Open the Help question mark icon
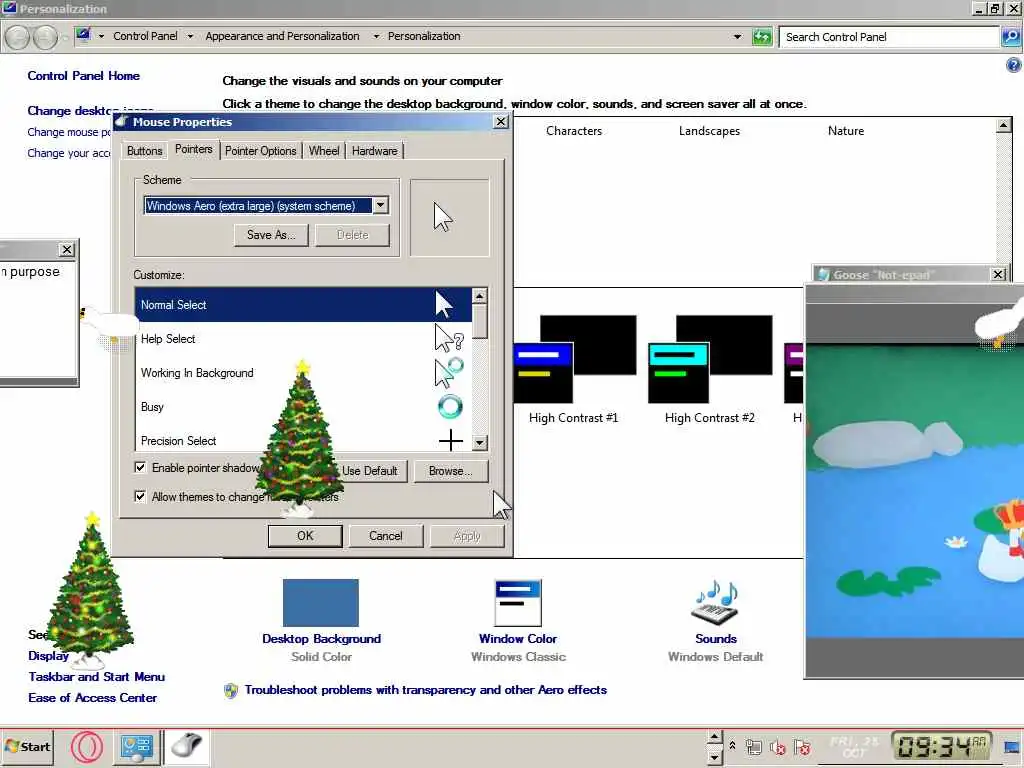The height and width of the screenshot is (768, 1024). pos(1013,65)
